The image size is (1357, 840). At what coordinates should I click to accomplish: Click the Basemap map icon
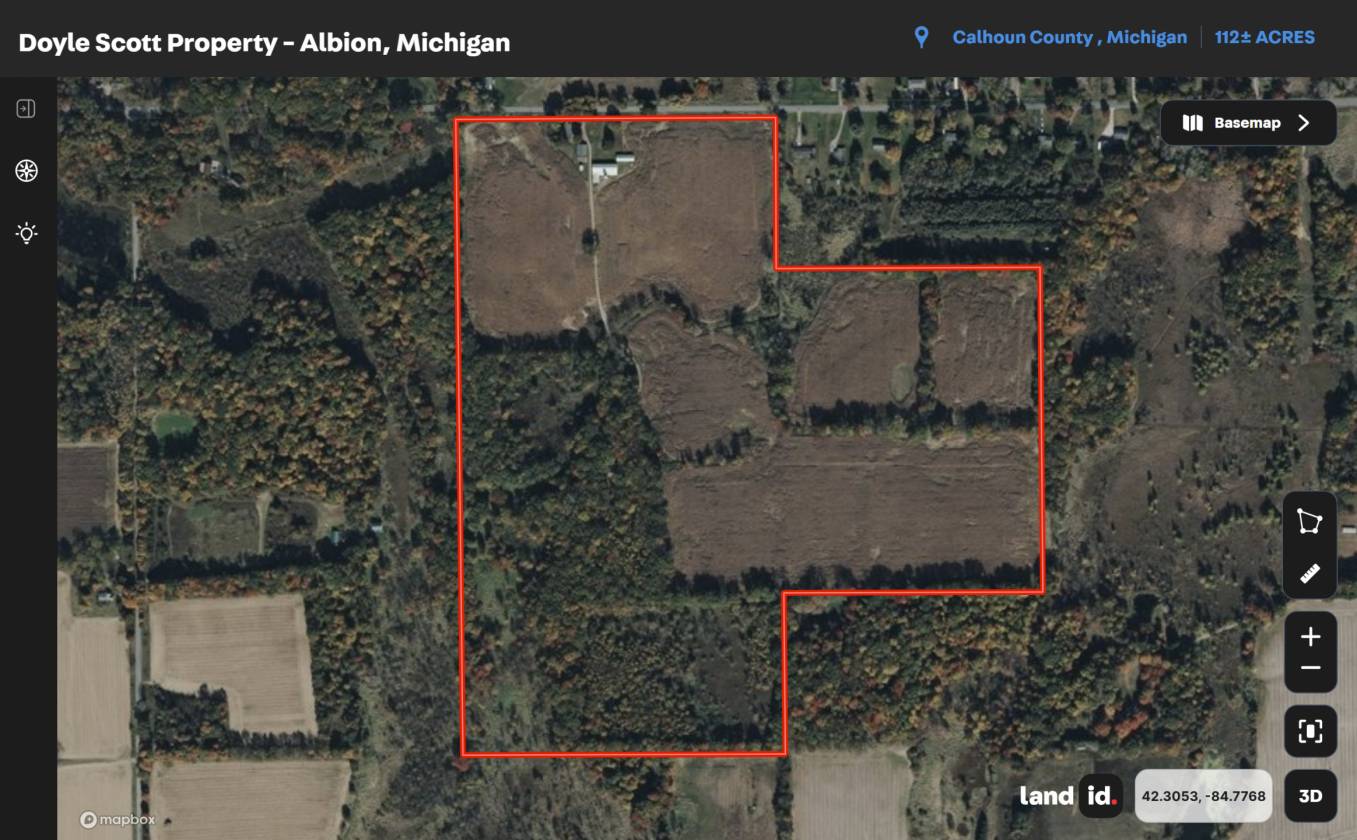click(x=1192, y=123)
